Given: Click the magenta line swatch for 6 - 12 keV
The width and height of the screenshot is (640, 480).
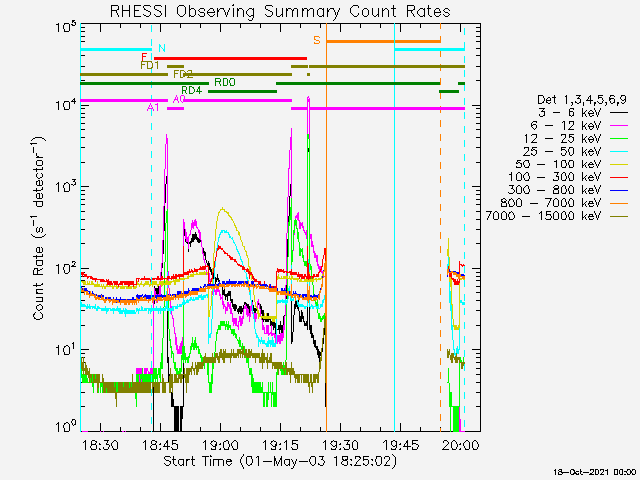Looking at the screenshot, I should [x=619, y=125].
